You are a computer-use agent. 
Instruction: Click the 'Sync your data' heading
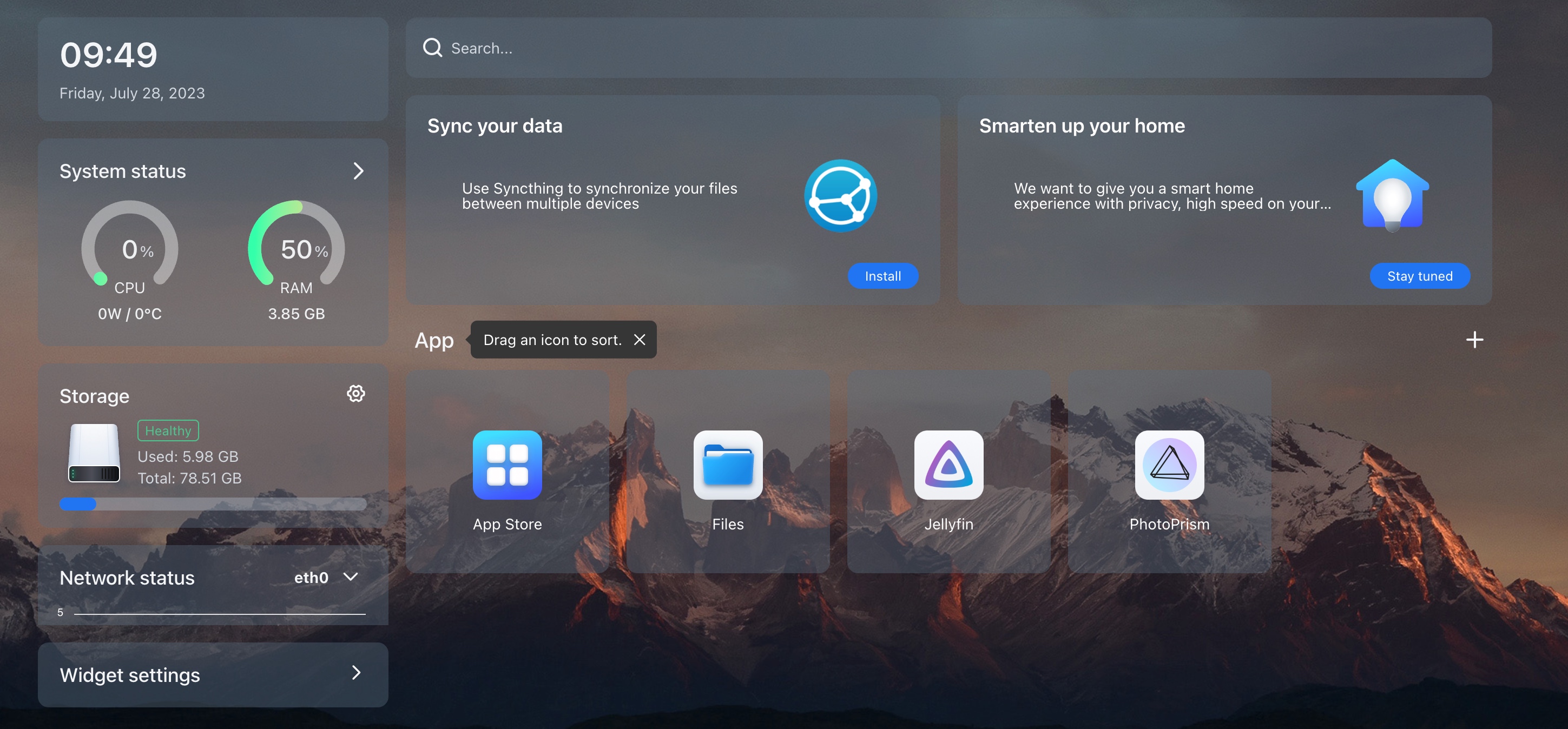pos(495,126)
